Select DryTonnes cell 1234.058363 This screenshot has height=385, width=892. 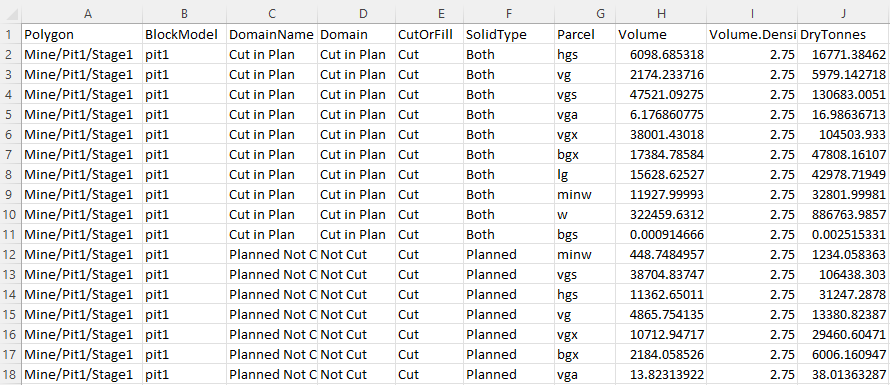(x=844, y=254)
